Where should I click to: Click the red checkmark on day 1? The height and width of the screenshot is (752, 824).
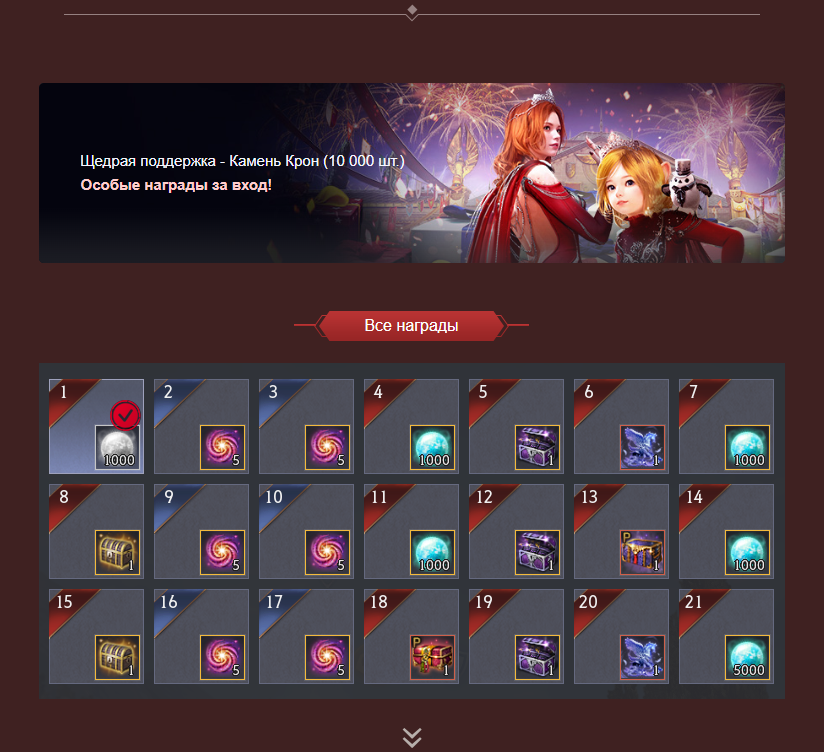pos(125,416)
